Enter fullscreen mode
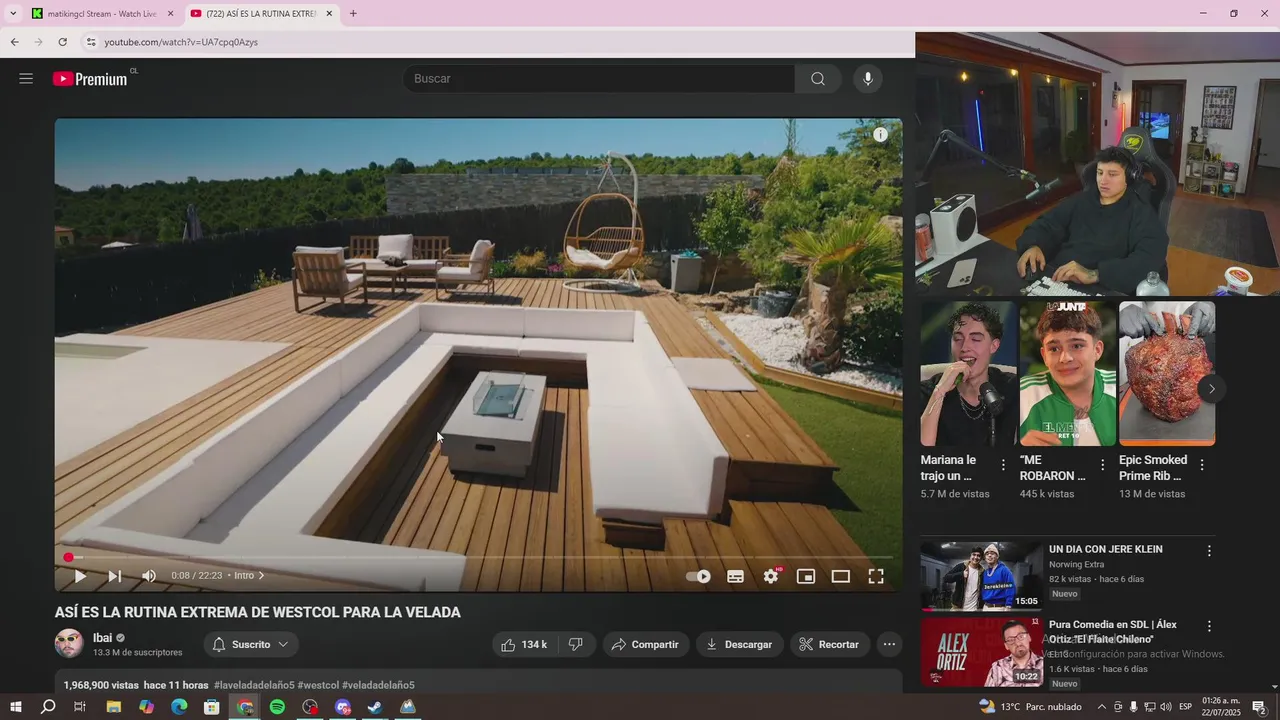Viewport: 1280px width, 720px height. pos(876,576)
